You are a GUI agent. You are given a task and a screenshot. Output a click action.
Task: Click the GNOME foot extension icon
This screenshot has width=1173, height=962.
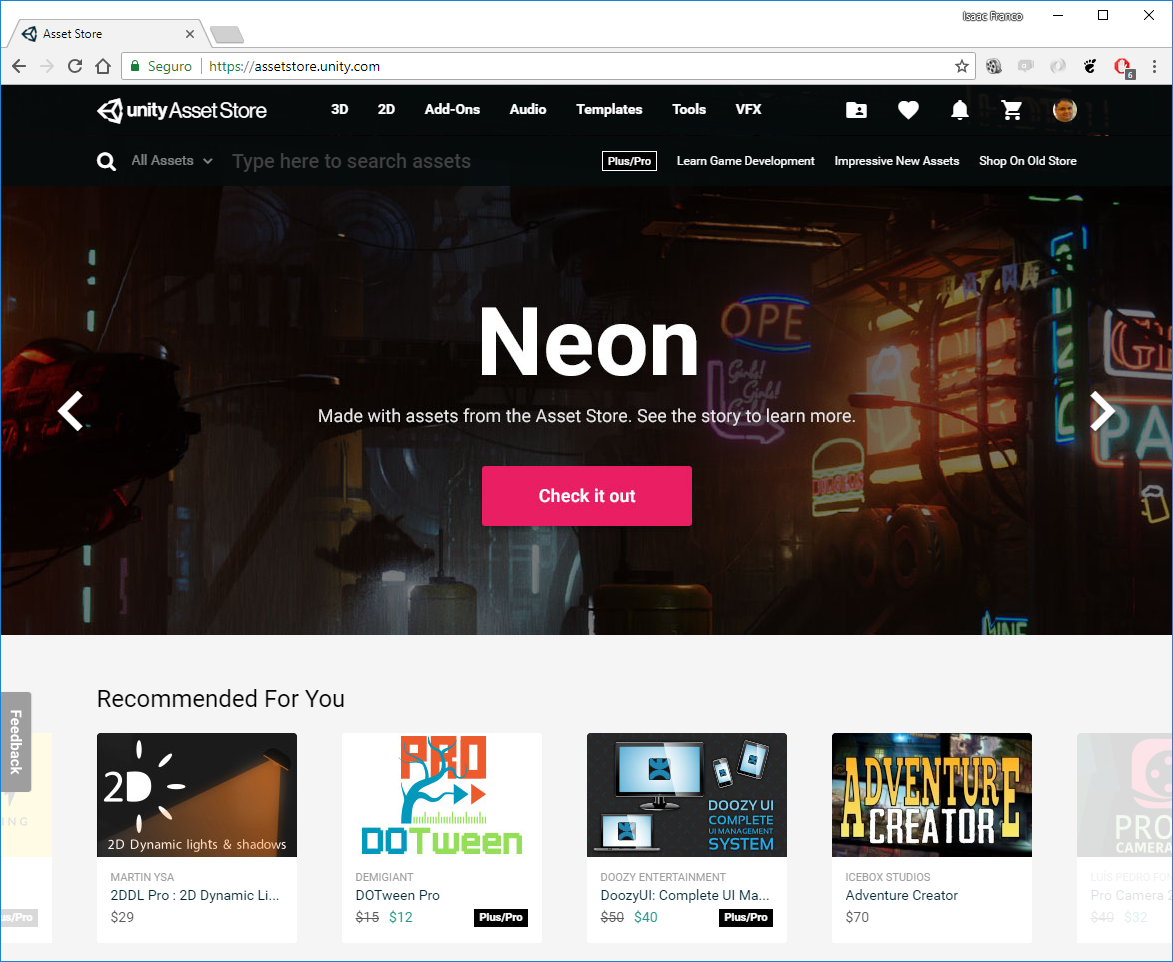tap(1091, 67)
